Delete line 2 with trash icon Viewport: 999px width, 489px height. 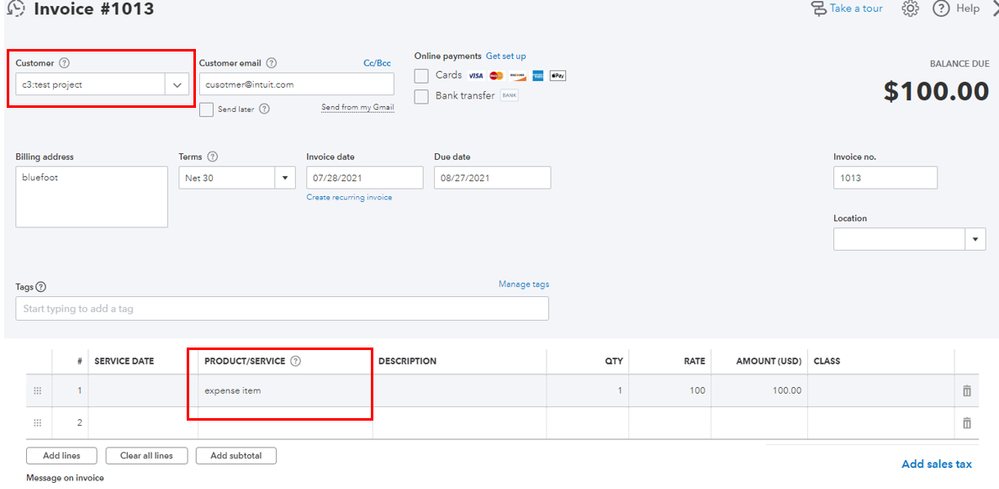tap(967, 423)
